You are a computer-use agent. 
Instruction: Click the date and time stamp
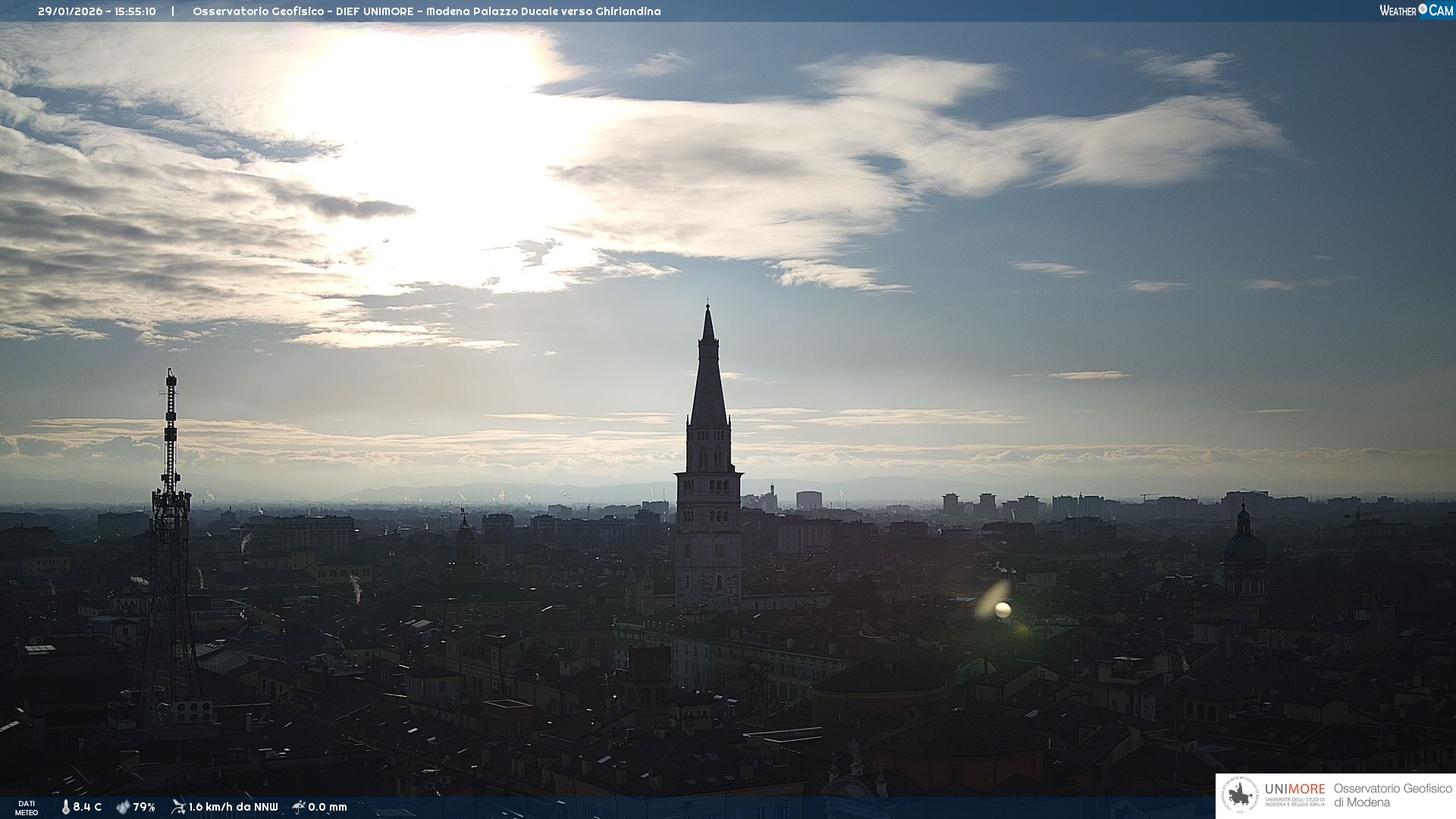click(x=97, y=11)
